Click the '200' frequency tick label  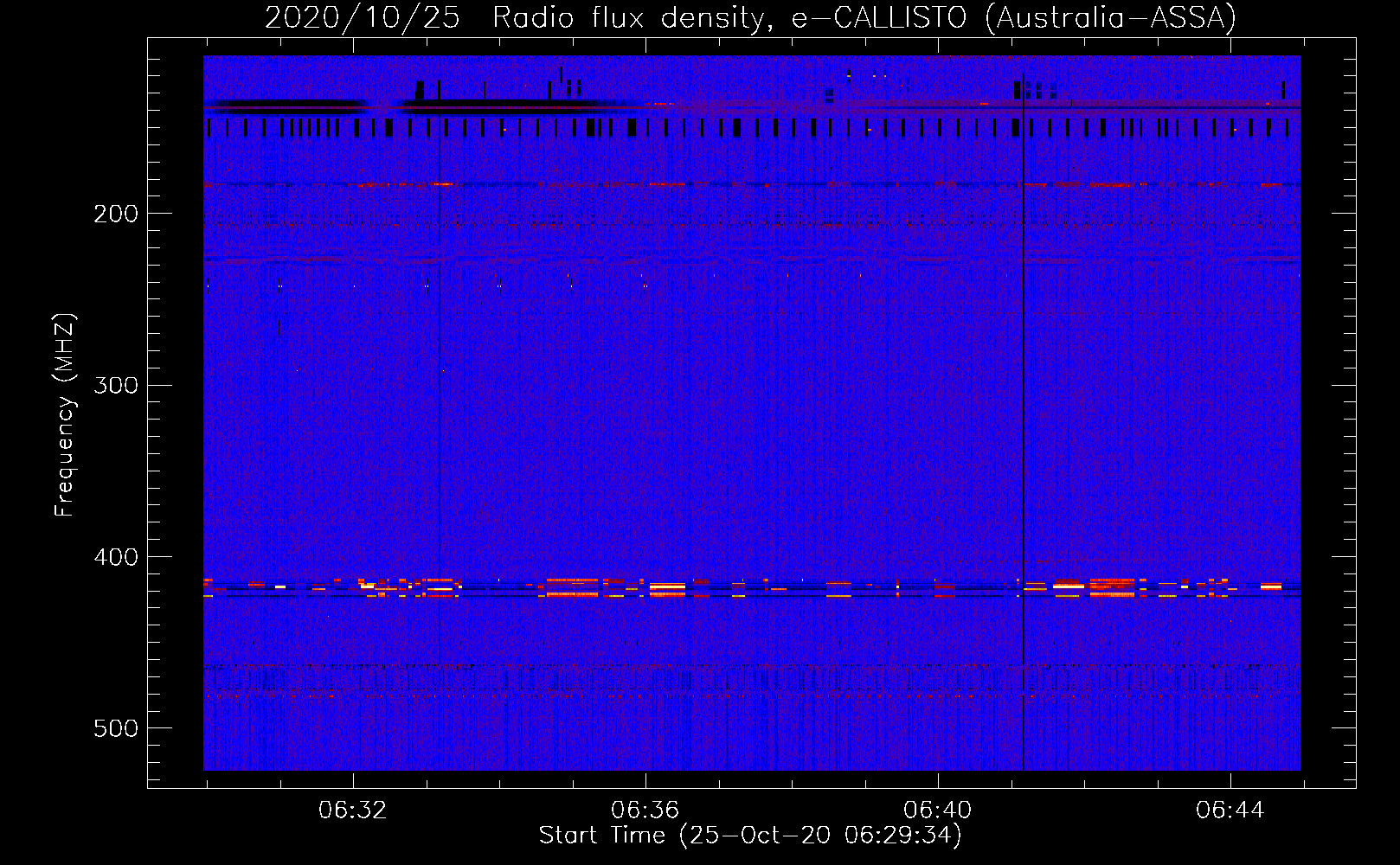(x=116, y=214)
